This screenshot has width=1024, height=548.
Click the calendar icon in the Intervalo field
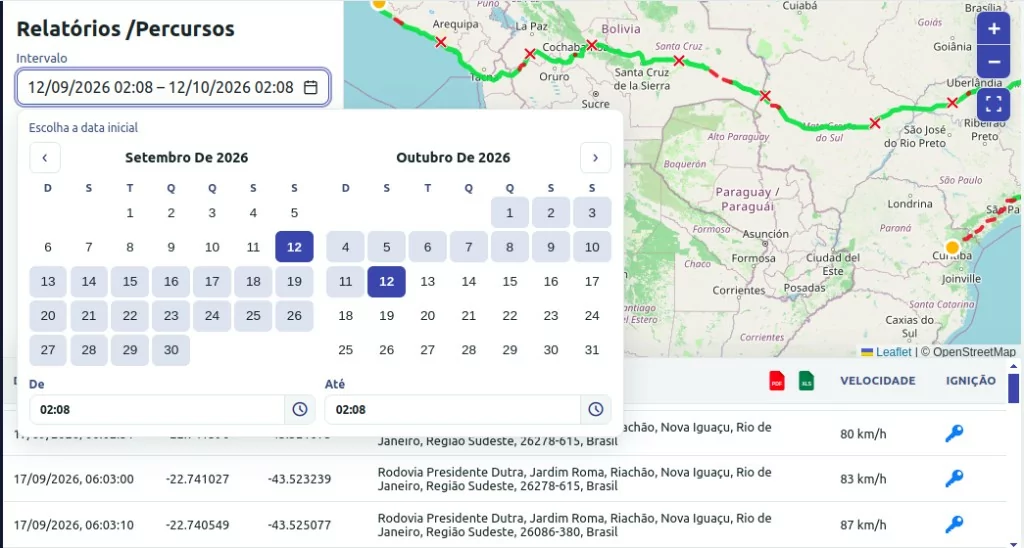pos(311,87)
